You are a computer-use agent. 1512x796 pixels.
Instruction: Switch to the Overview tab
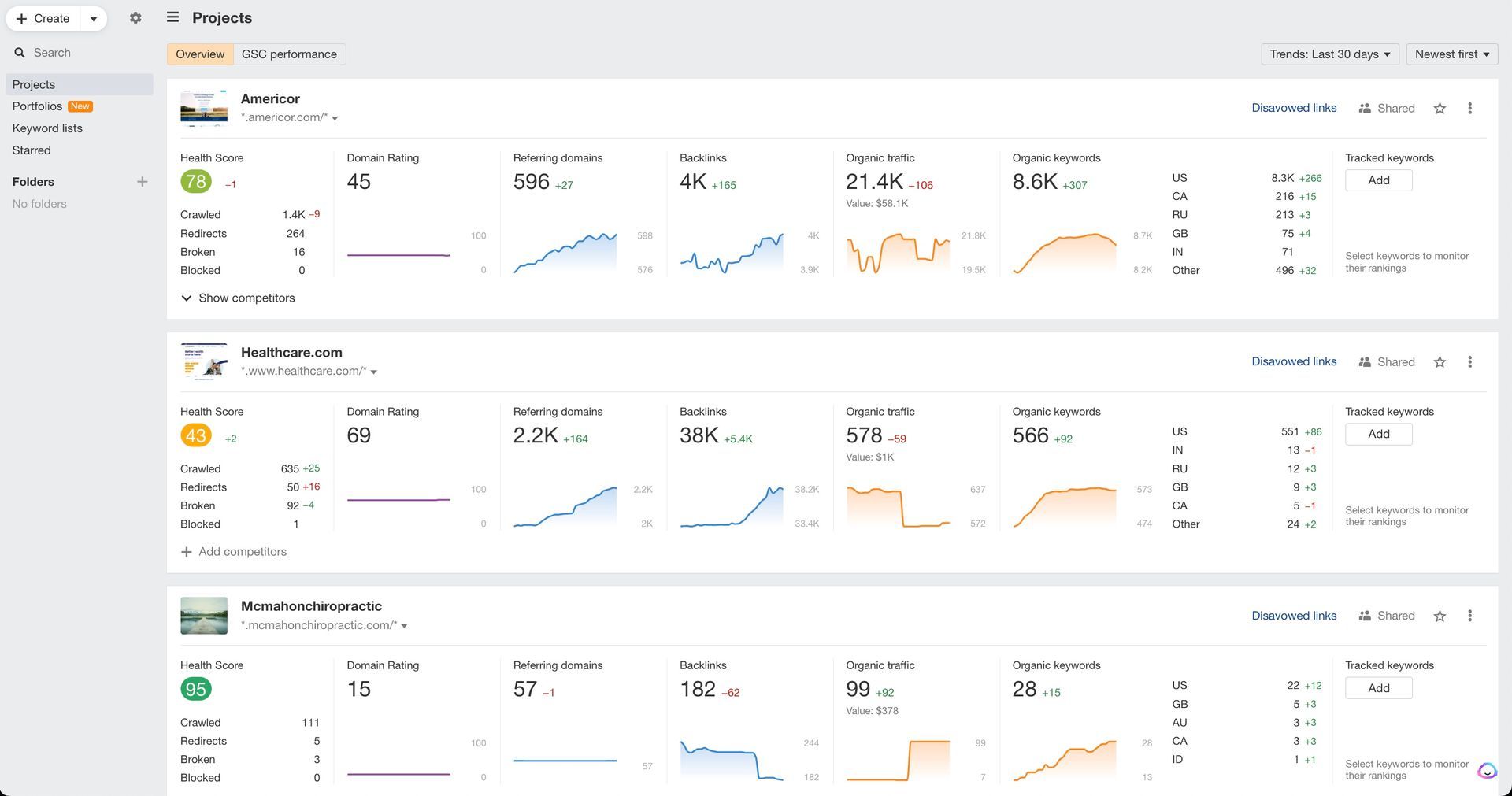point(200,54)
